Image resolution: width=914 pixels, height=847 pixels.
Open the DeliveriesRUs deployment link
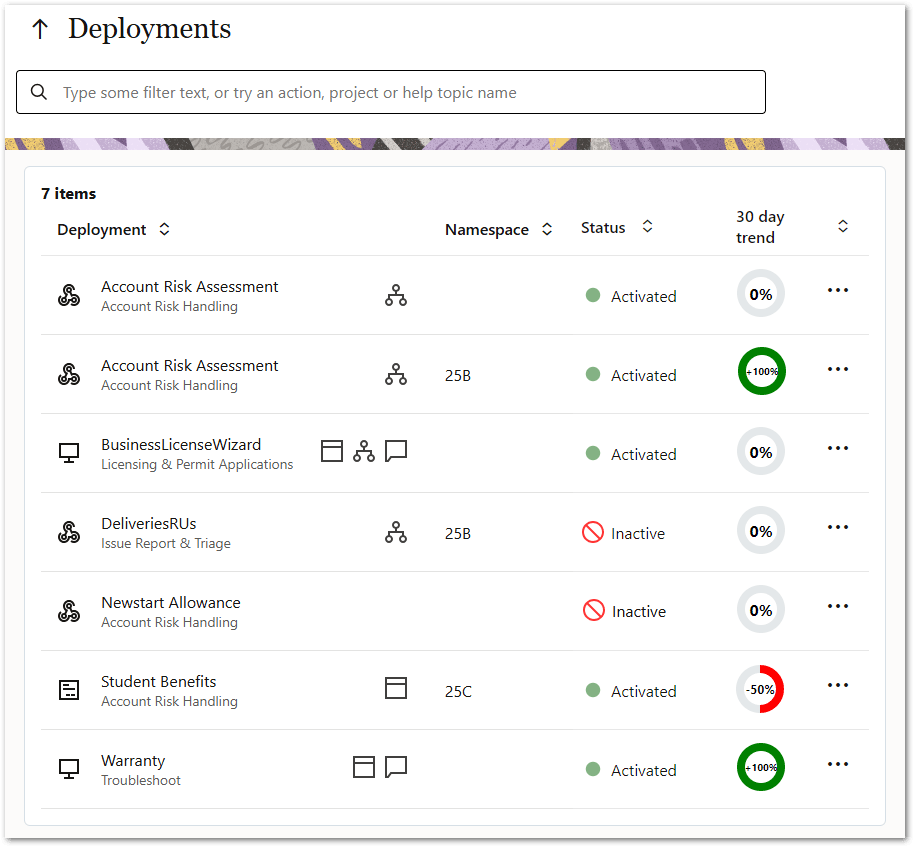pyautogui.click(x=149, y=523)
